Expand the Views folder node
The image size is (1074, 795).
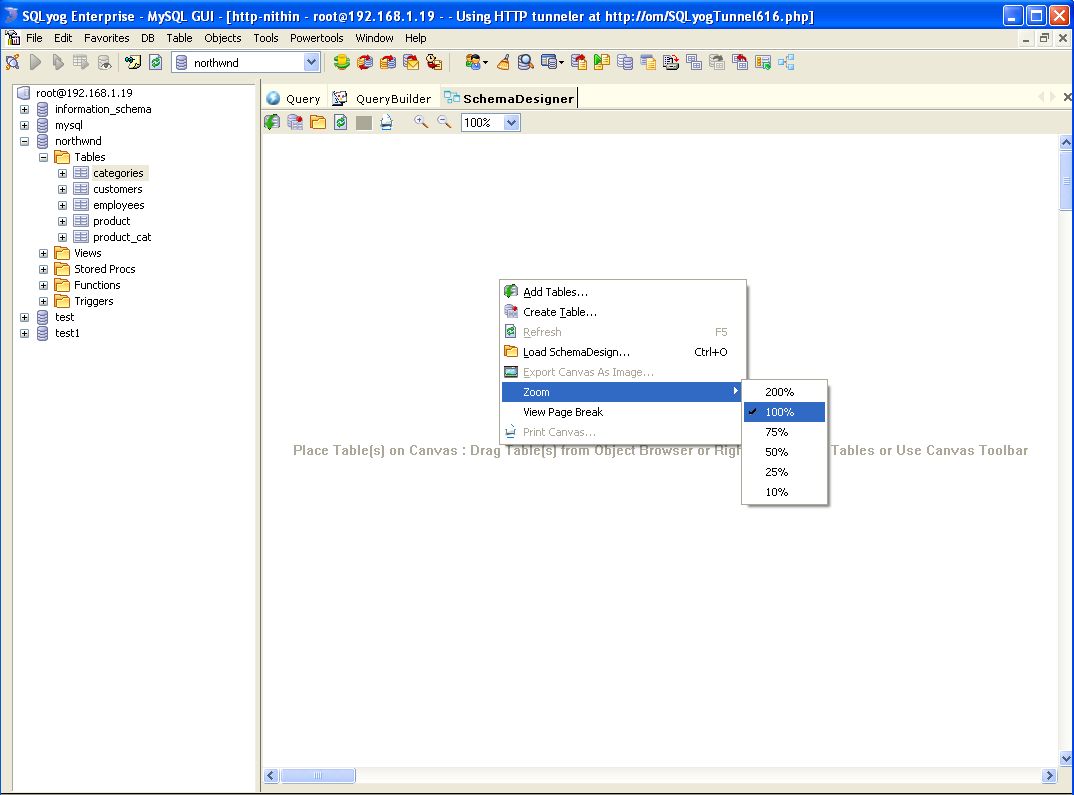(x=44, y=253)
